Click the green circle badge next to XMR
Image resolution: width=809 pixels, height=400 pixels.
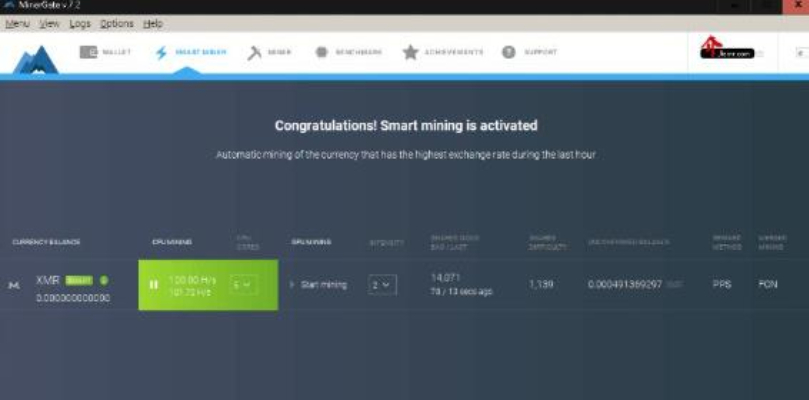pos(104,280)
